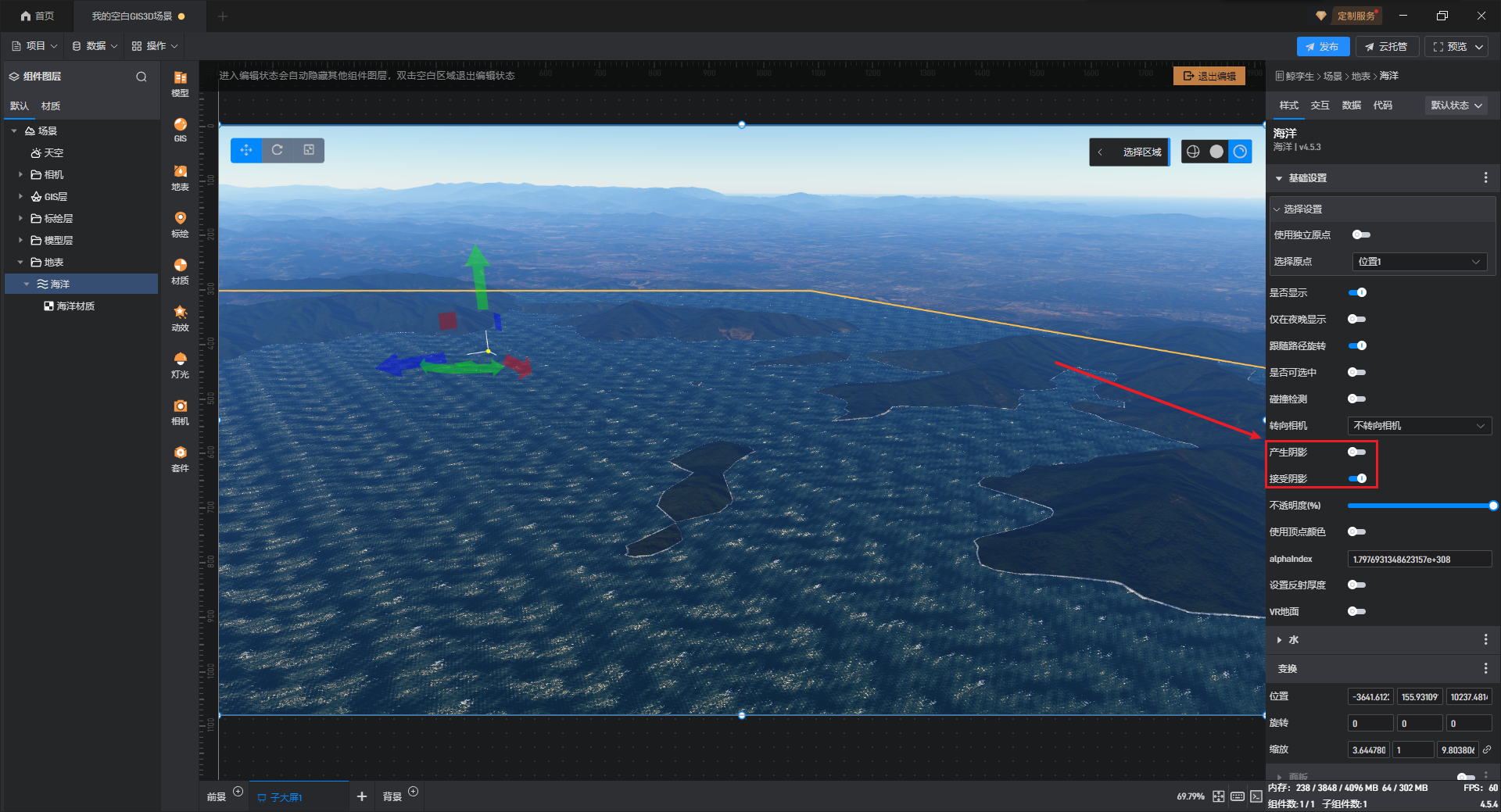Open the 模型 component category
Viewport: 1501px width, 812px height.
pyautogui.click(x=180, y=83)
